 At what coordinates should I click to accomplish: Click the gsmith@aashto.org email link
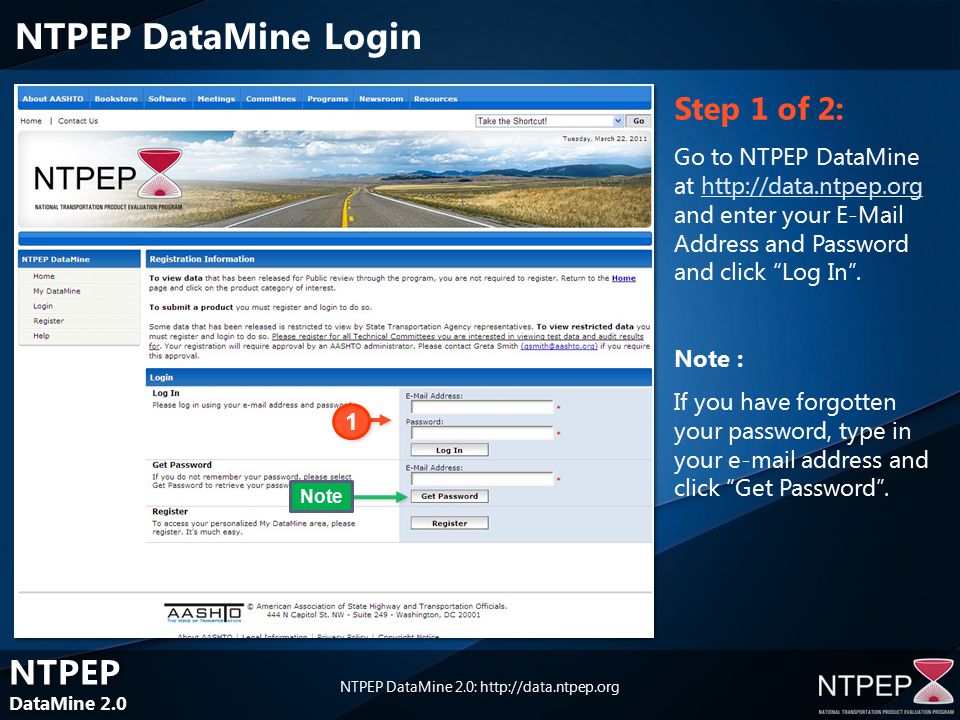(559, 346)
